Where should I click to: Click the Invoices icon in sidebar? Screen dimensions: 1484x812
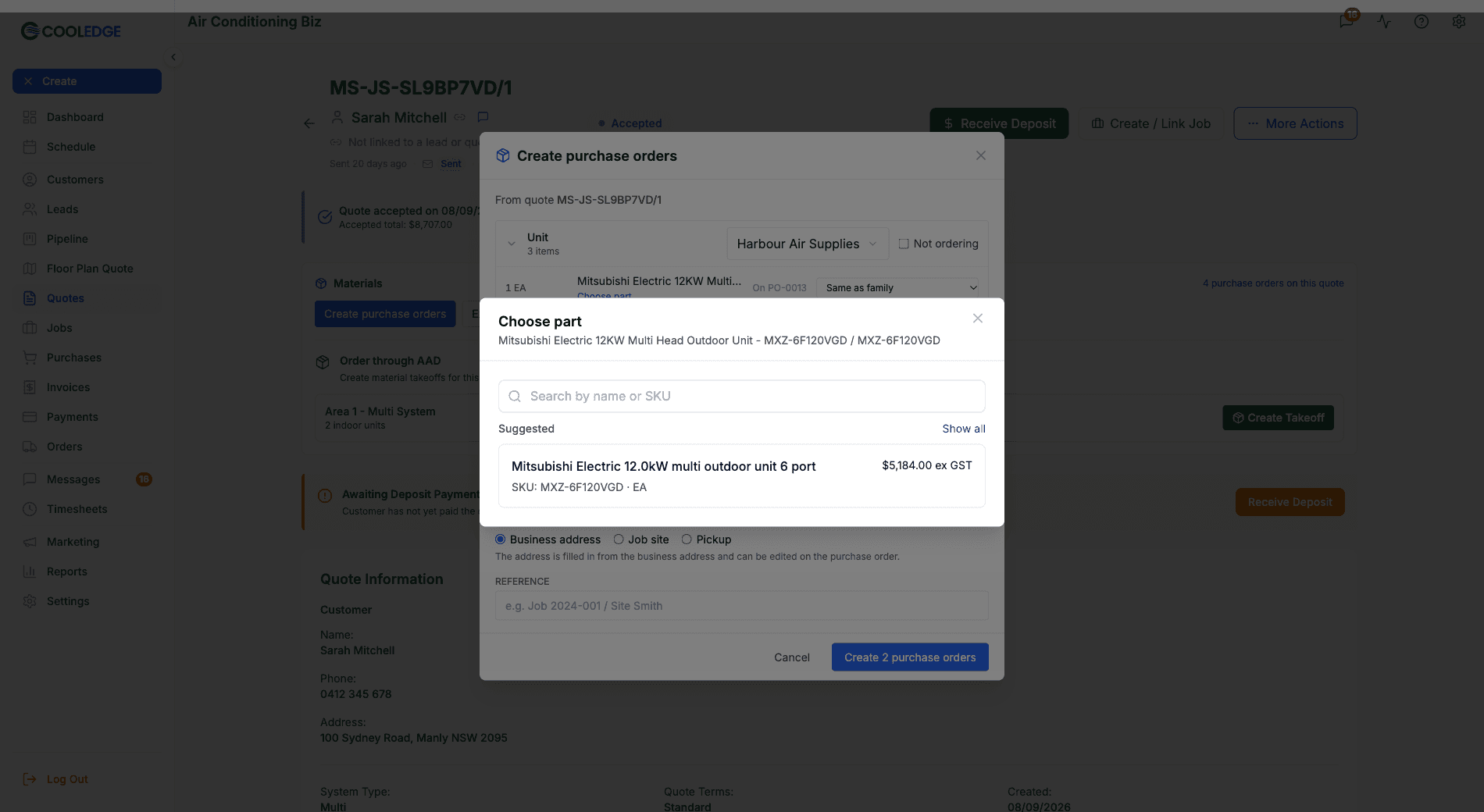point(30,387)
